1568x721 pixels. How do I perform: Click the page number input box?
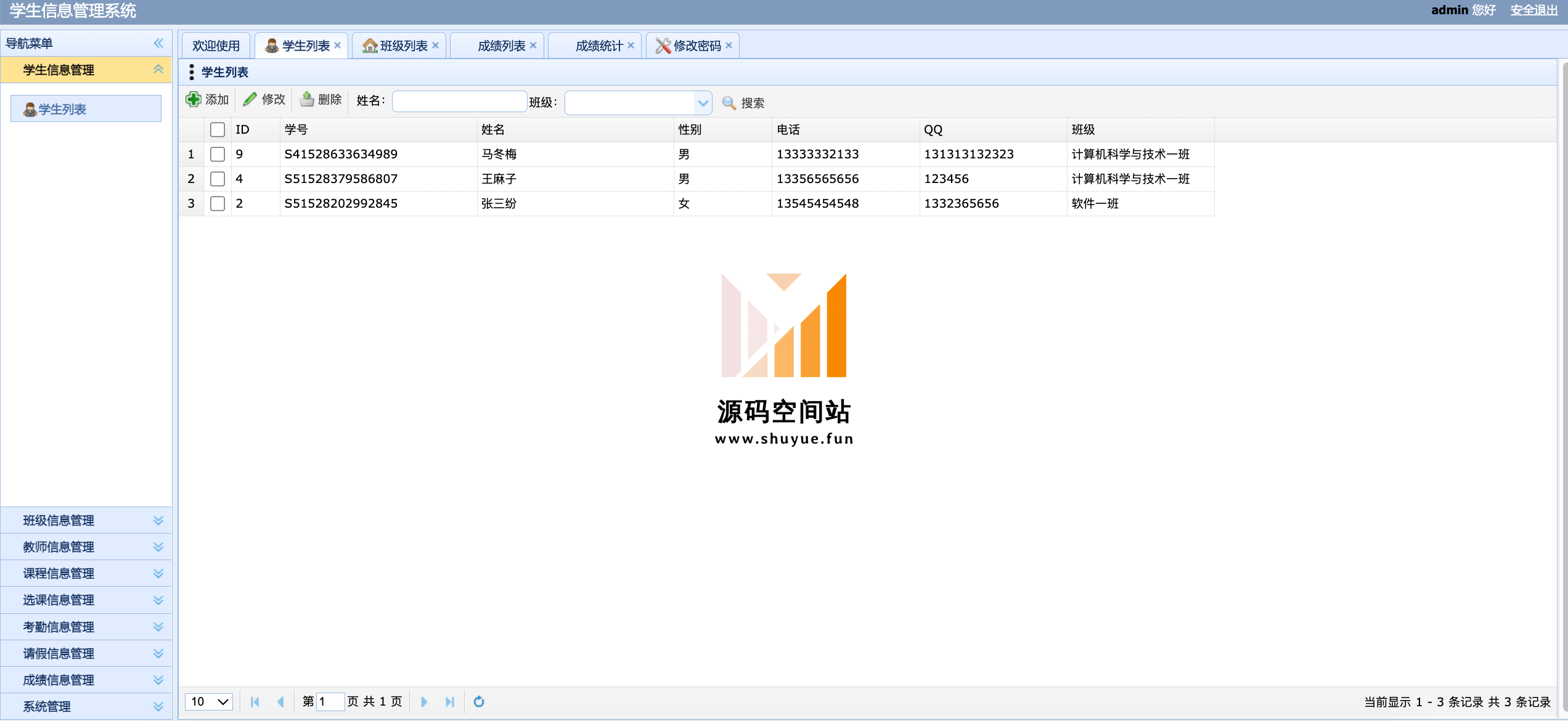click(x=330, y=701)
